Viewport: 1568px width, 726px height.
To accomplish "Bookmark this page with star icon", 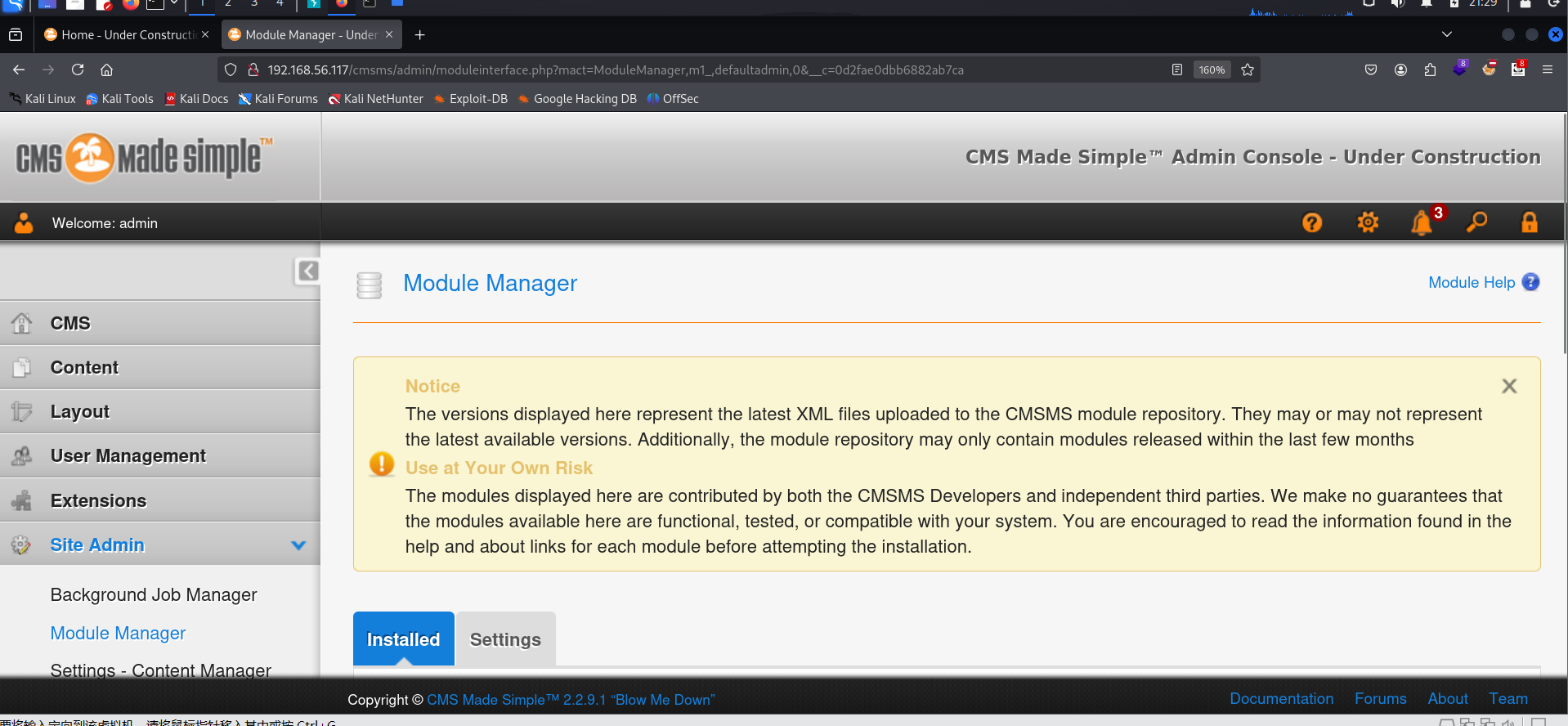I will pos(1248,69).
